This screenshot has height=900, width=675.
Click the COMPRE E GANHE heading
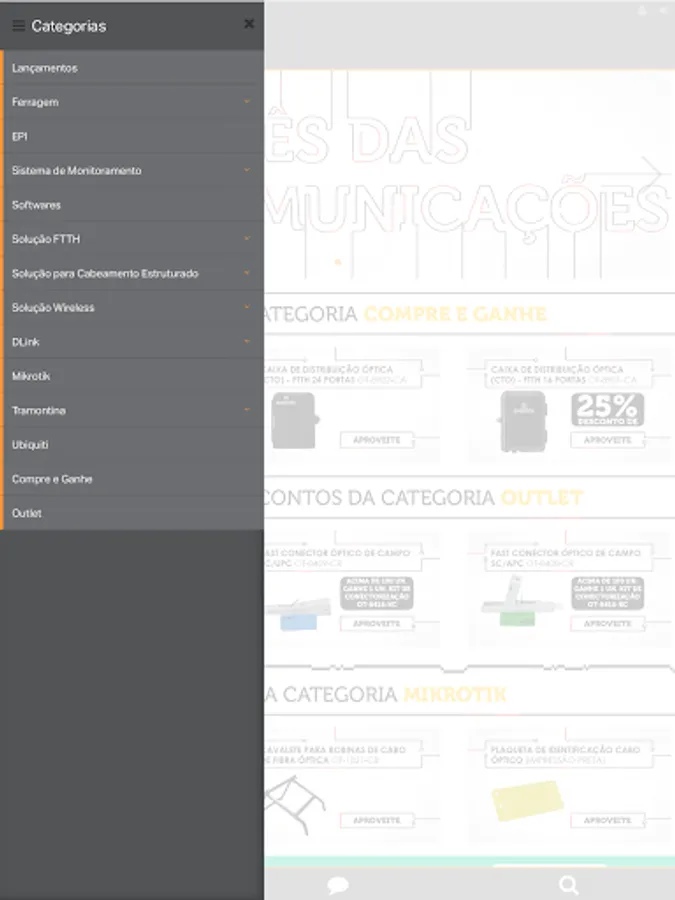tap(455, 314)
